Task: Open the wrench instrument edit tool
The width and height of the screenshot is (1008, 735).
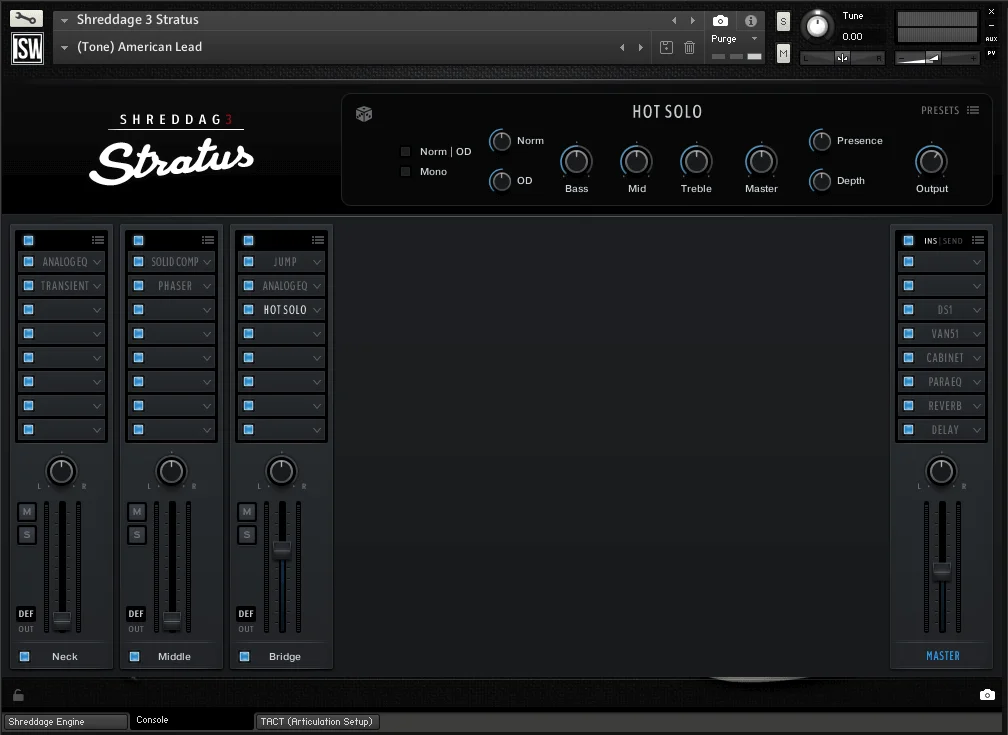Action: tap(26, 18)
